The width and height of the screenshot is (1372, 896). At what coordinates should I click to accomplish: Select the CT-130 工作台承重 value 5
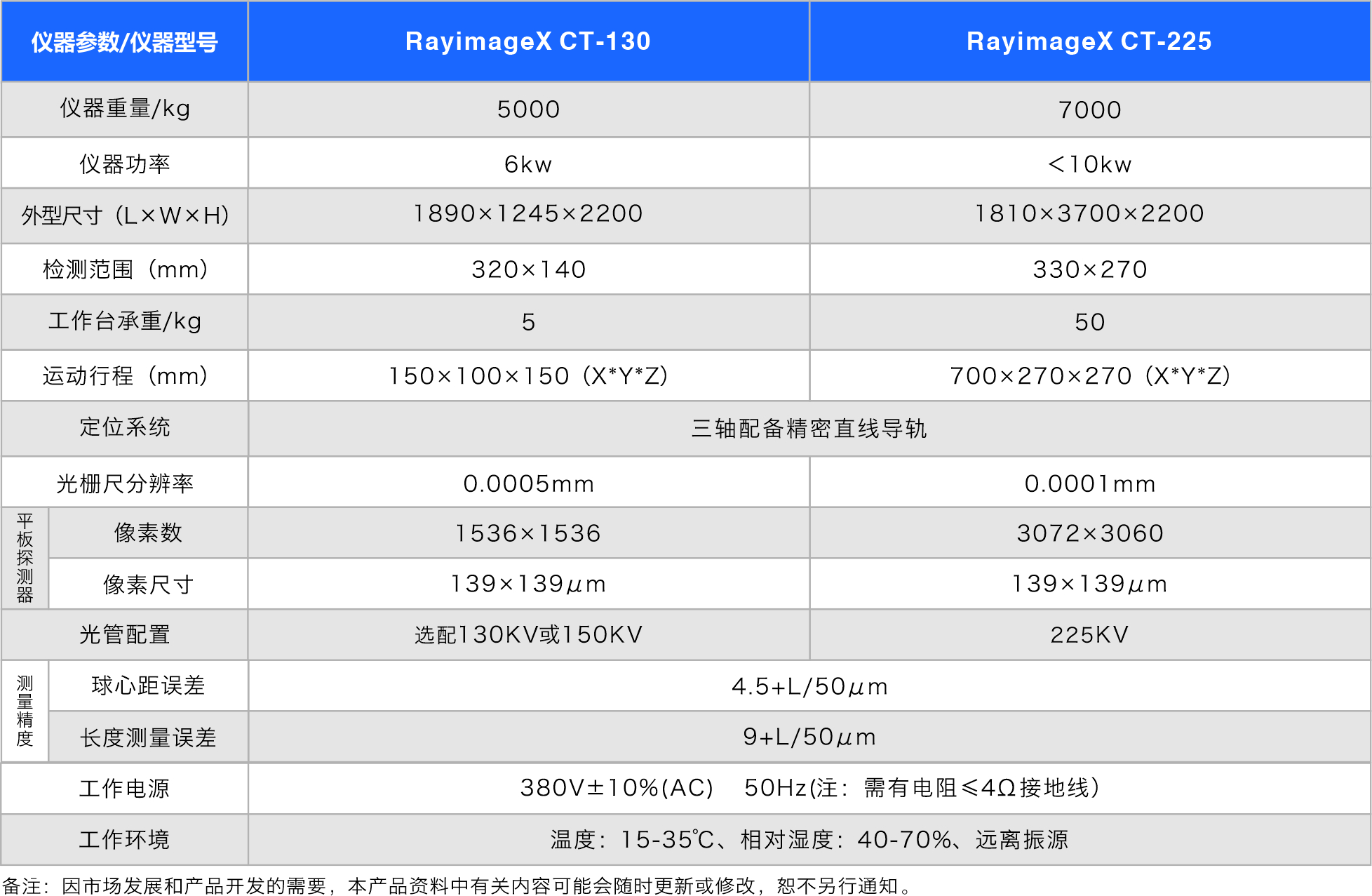(528, 322)
